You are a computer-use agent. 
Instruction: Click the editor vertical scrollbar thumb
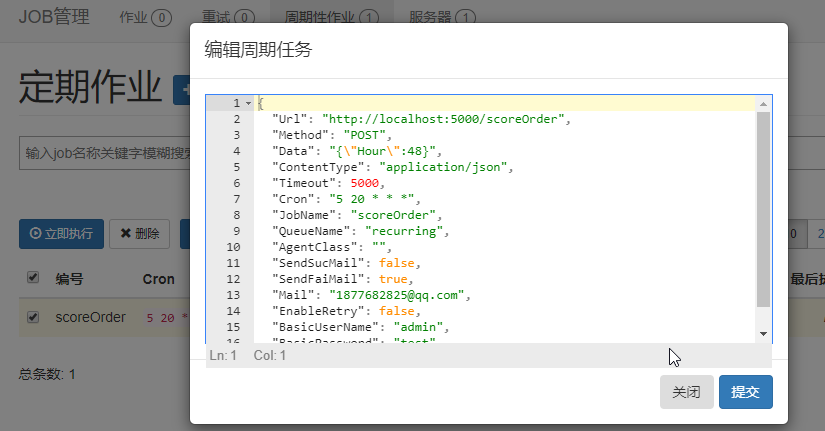click(763, 209)
